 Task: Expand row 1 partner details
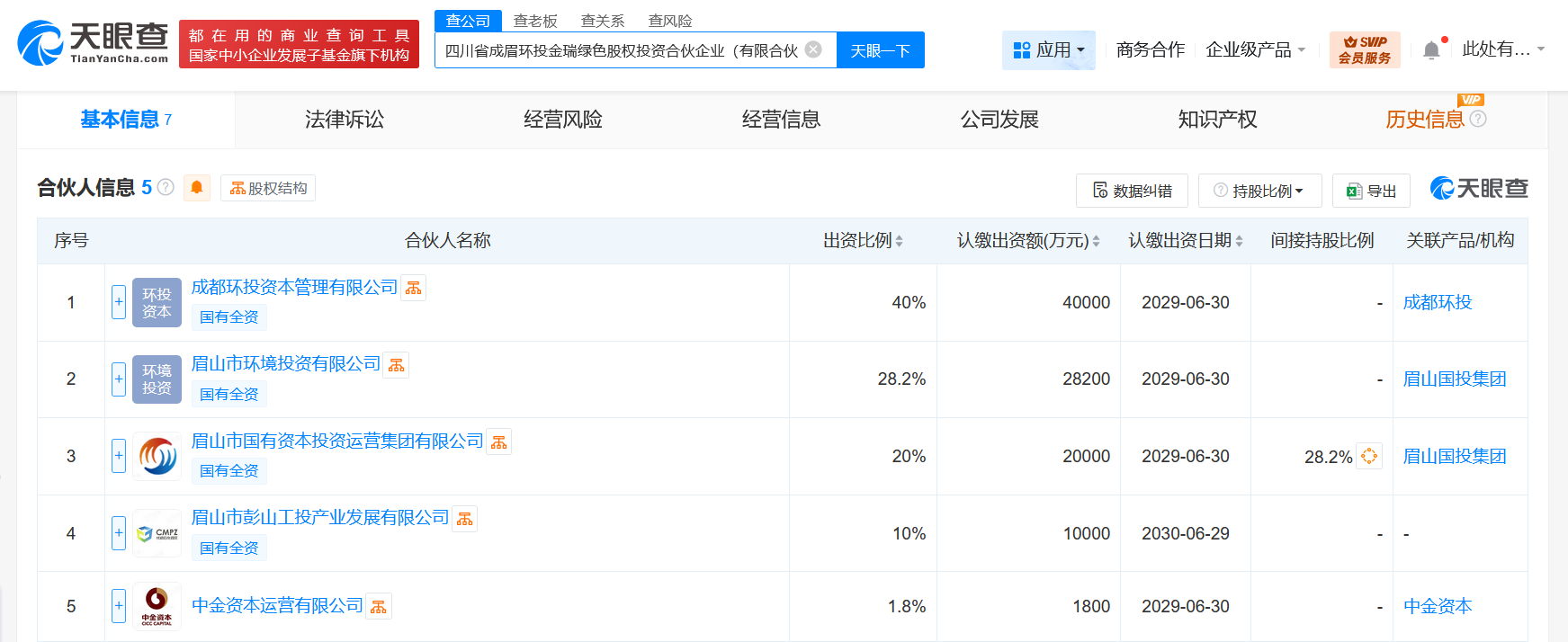tap(119, 302)
